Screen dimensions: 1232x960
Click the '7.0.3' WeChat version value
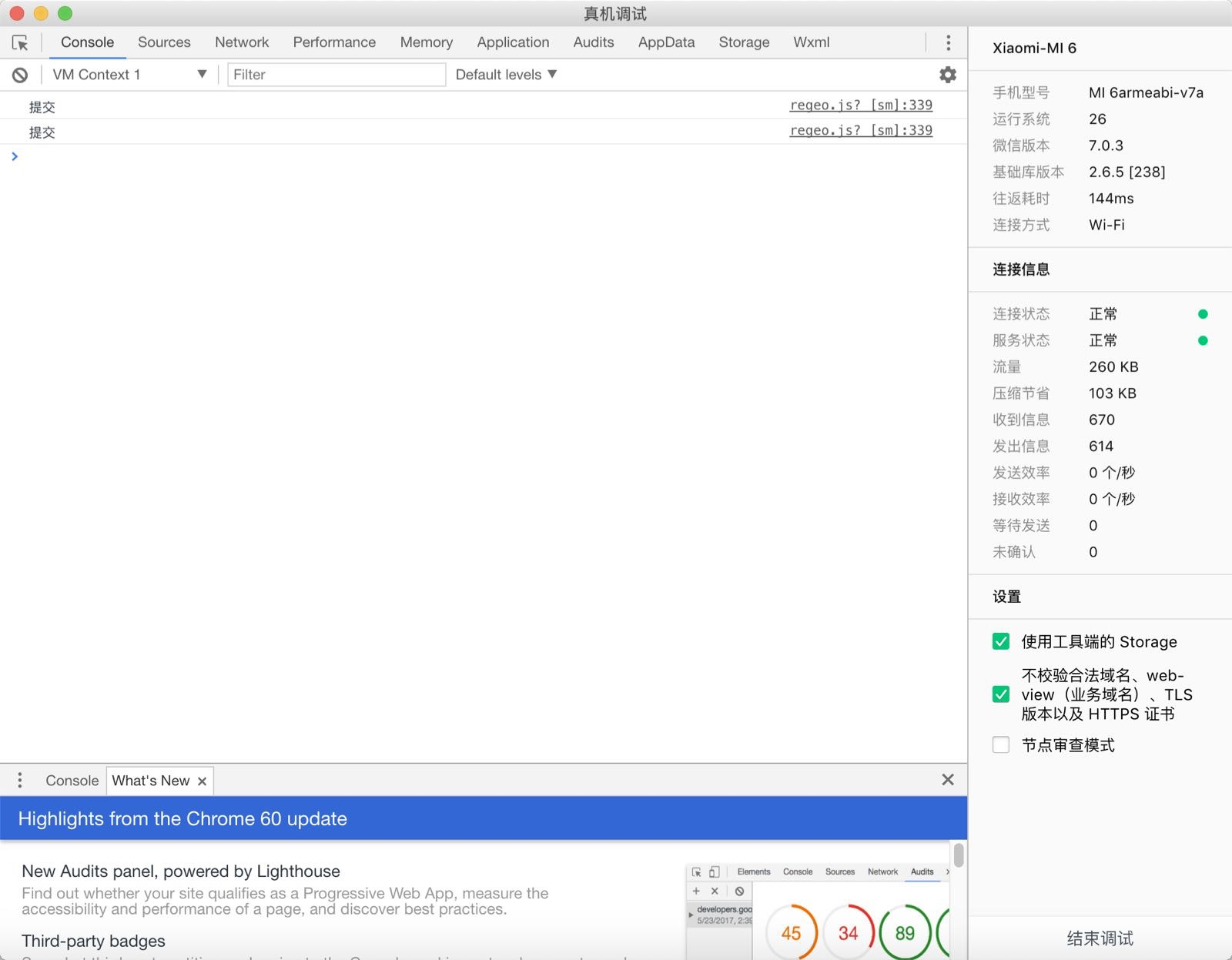(x=1106, y=146)
